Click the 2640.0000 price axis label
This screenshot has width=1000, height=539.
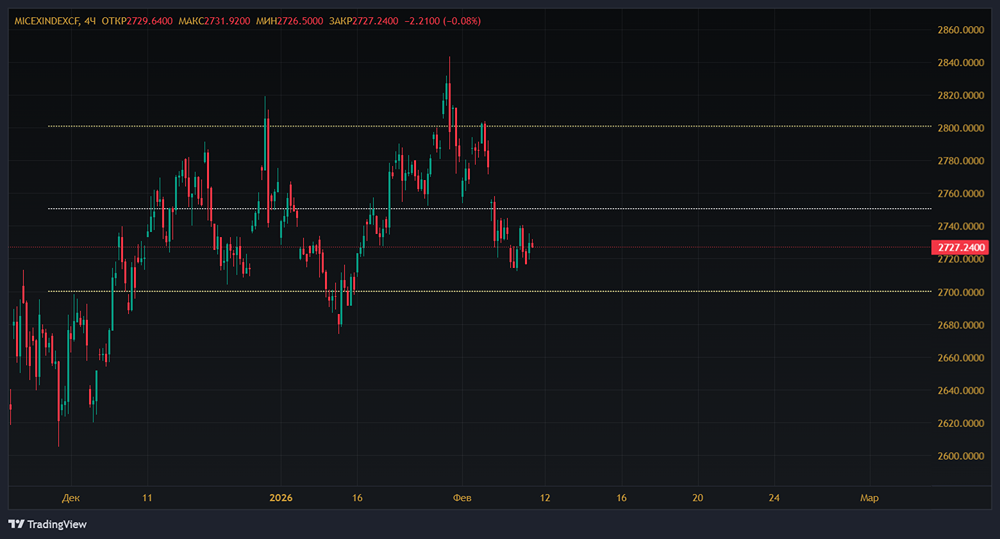point(960,390)
